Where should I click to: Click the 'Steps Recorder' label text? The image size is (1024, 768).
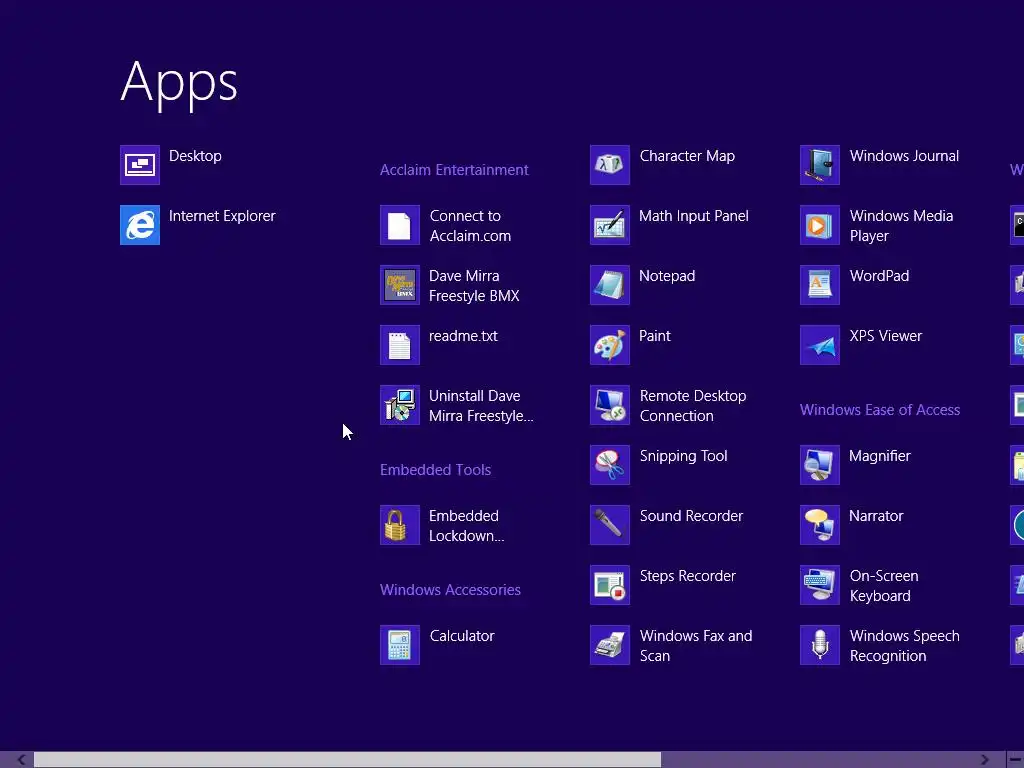pyautogui.click(x=688, y=576)
